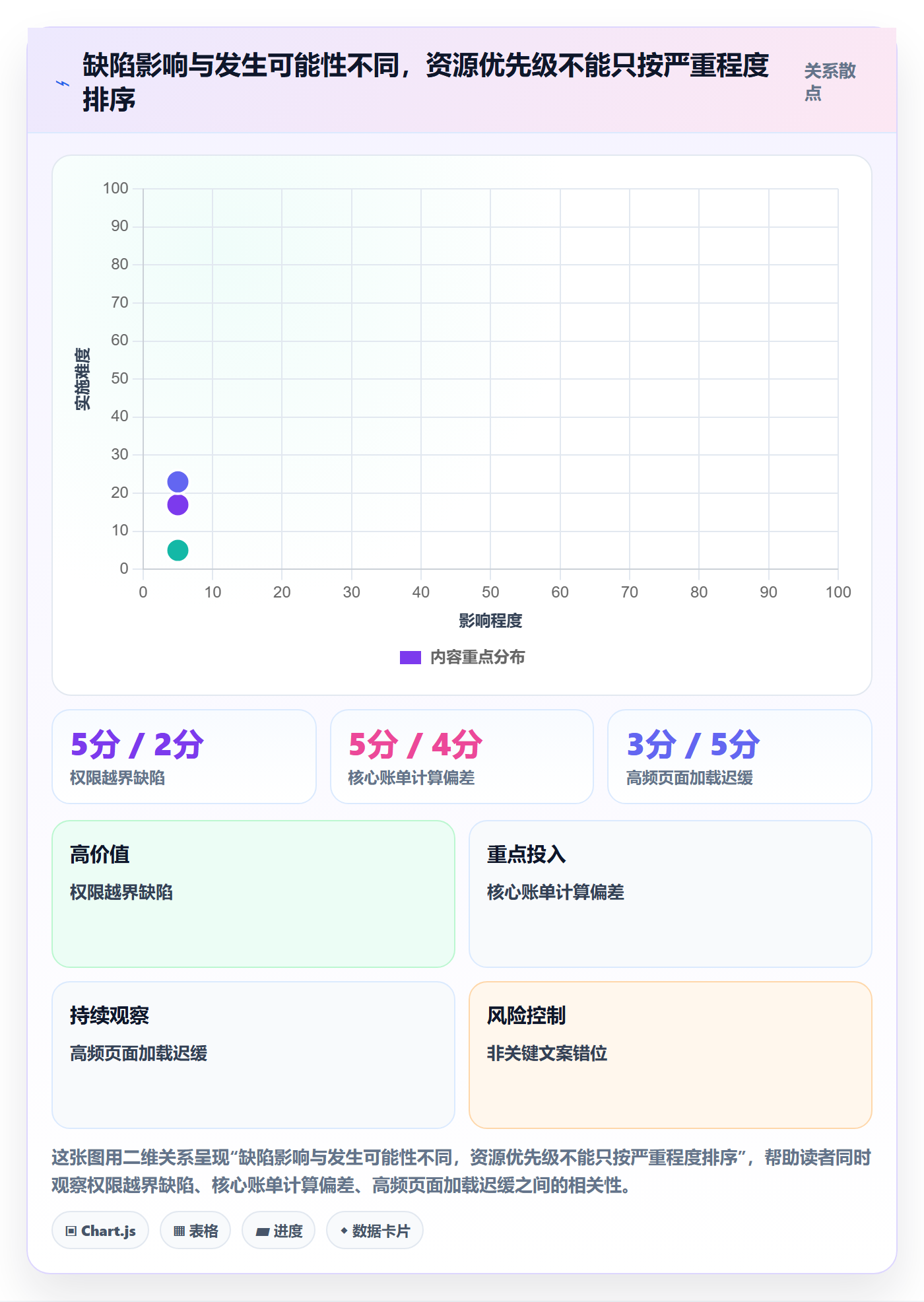This screenshot has height=1302, width=924.
Task: Click the 表格 tag chip
Action: [195, 1231]
